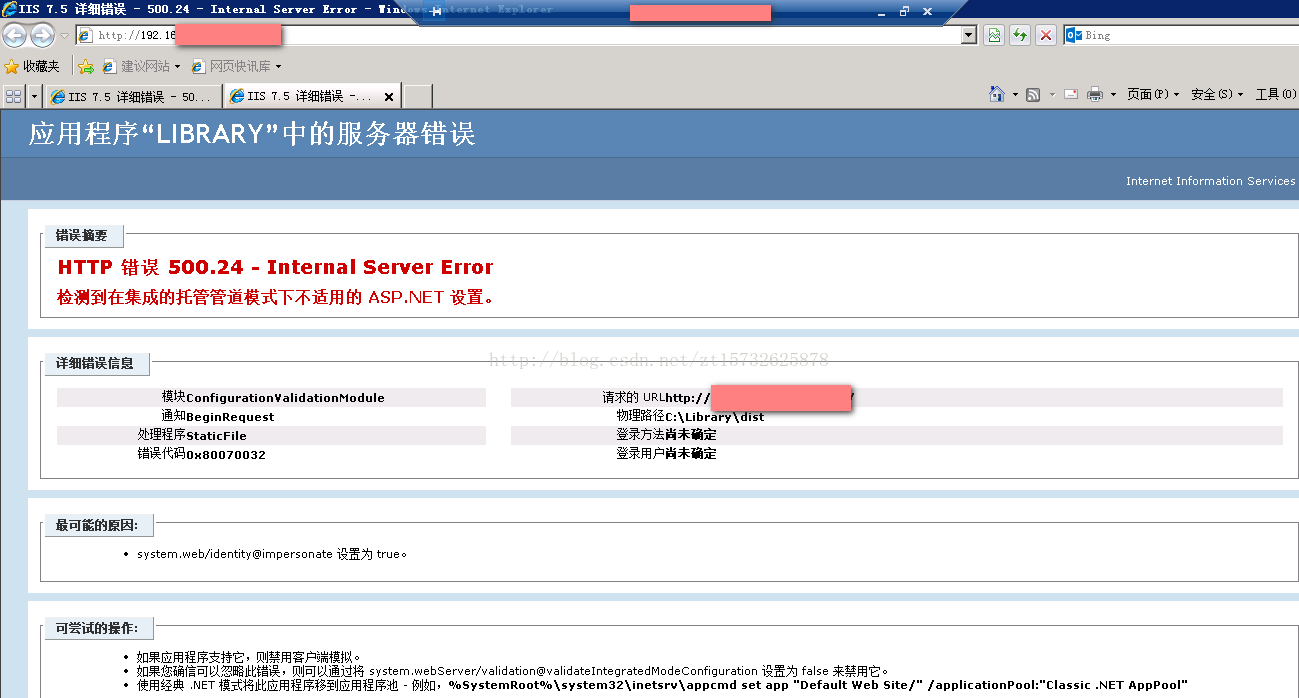Image resolution: width=1299 pixels, height=698 pixels.
Task: Click the green Refresh arrows icon
Action: pyautogui.click(x=1019, y=35)
